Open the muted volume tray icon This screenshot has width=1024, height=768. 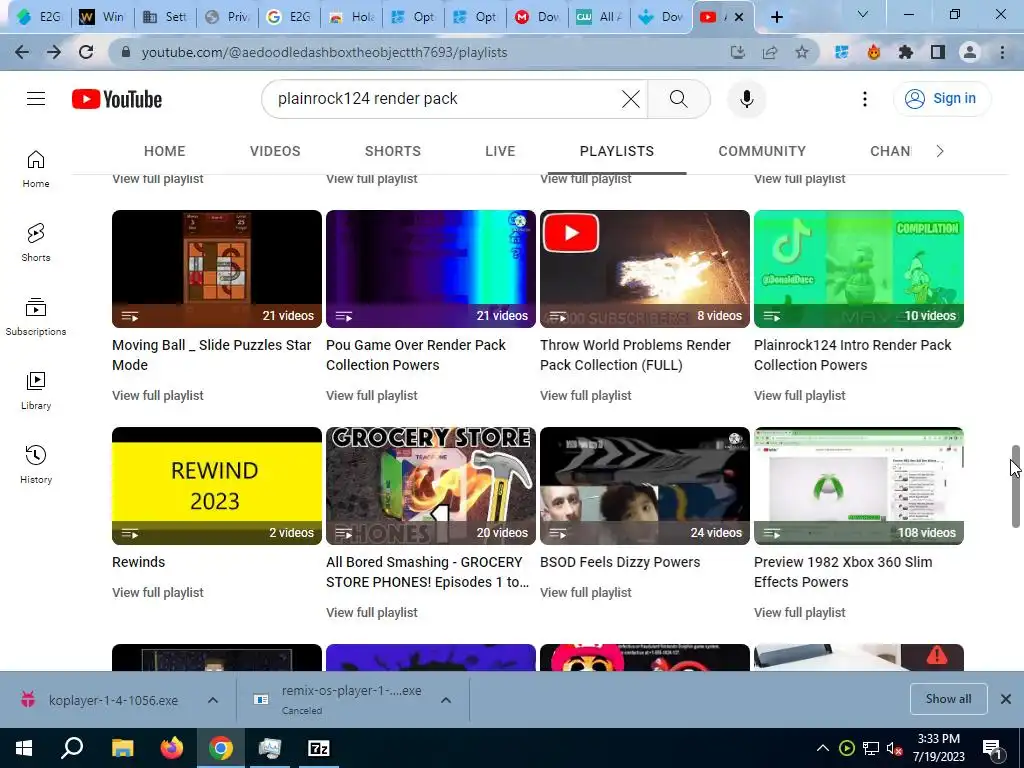coord(894,748)
